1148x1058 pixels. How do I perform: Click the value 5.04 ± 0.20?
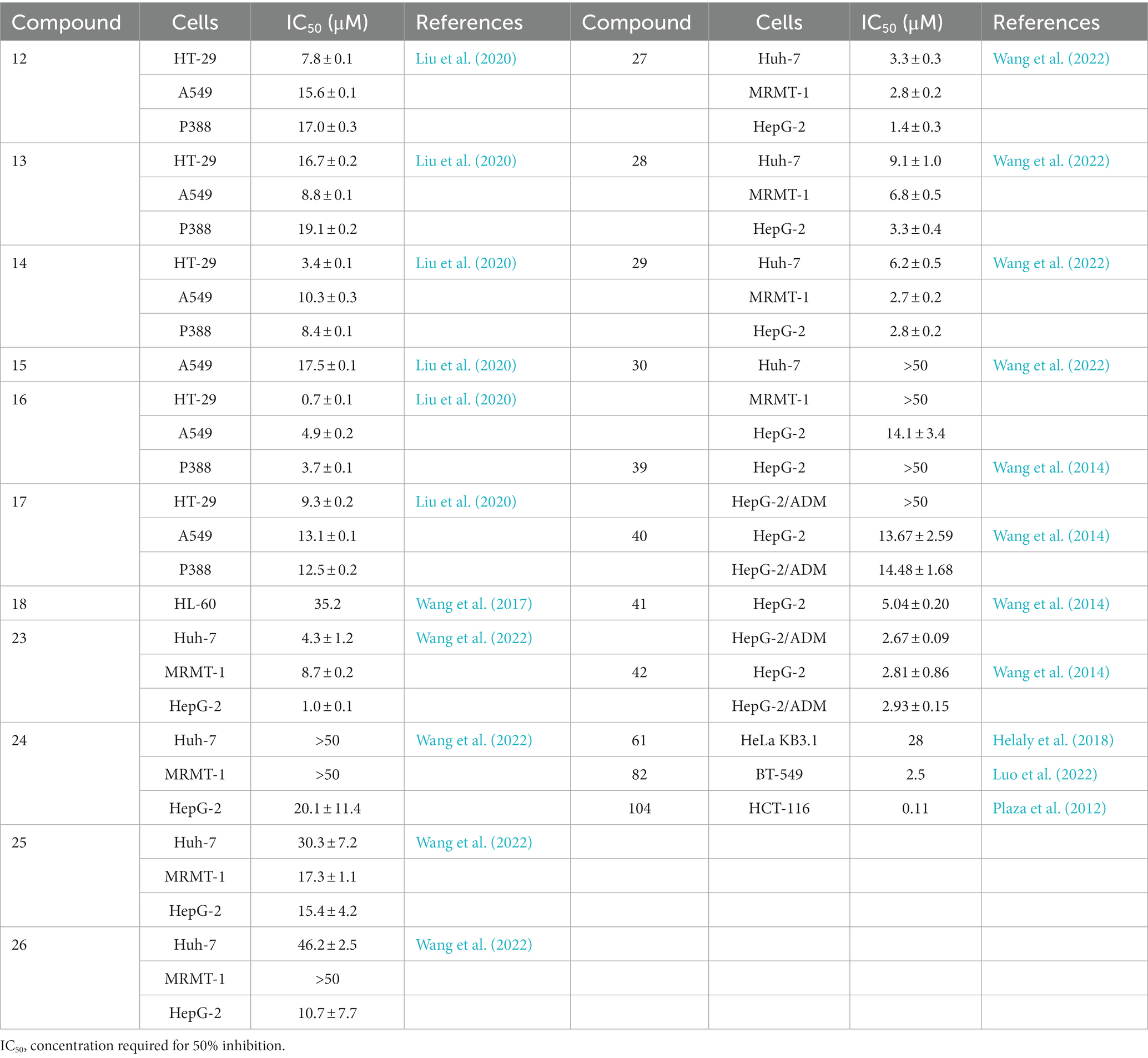[x=915, y=604]
